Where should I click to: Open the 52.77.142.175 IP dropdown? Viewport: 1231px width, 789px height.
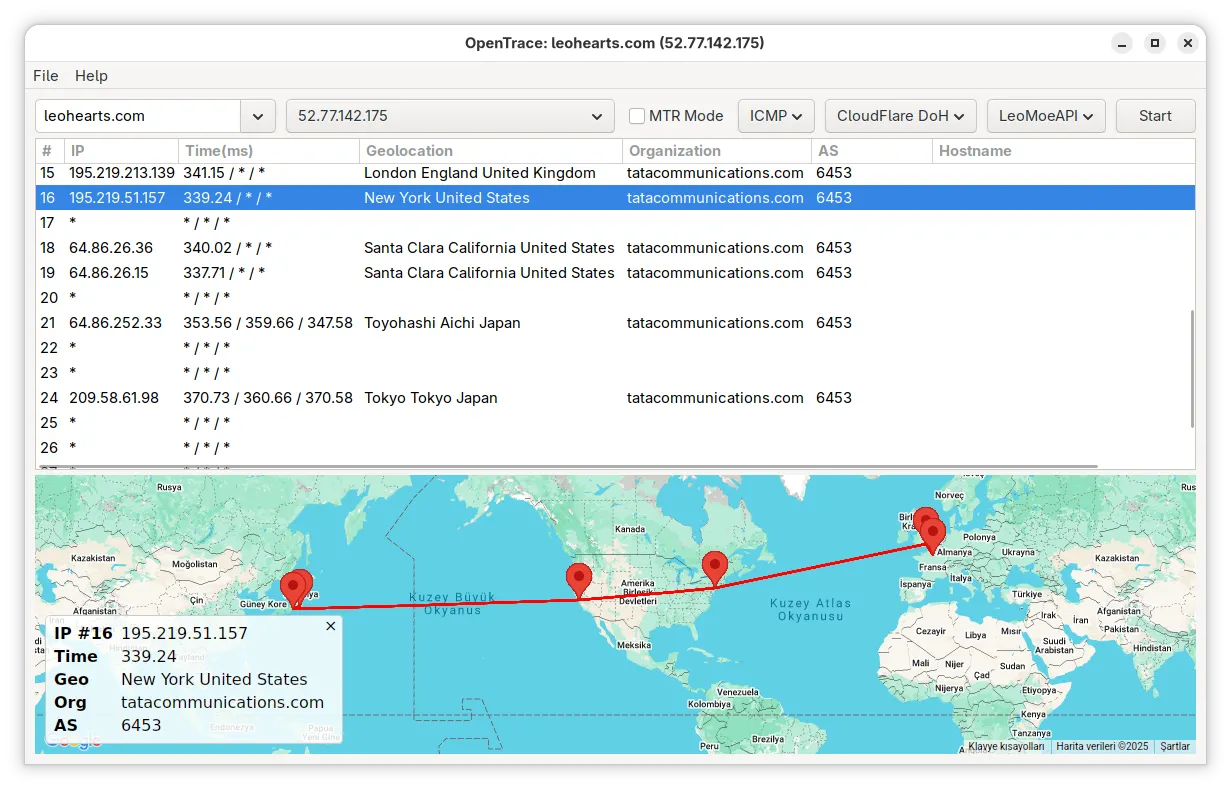pos(450,116)
